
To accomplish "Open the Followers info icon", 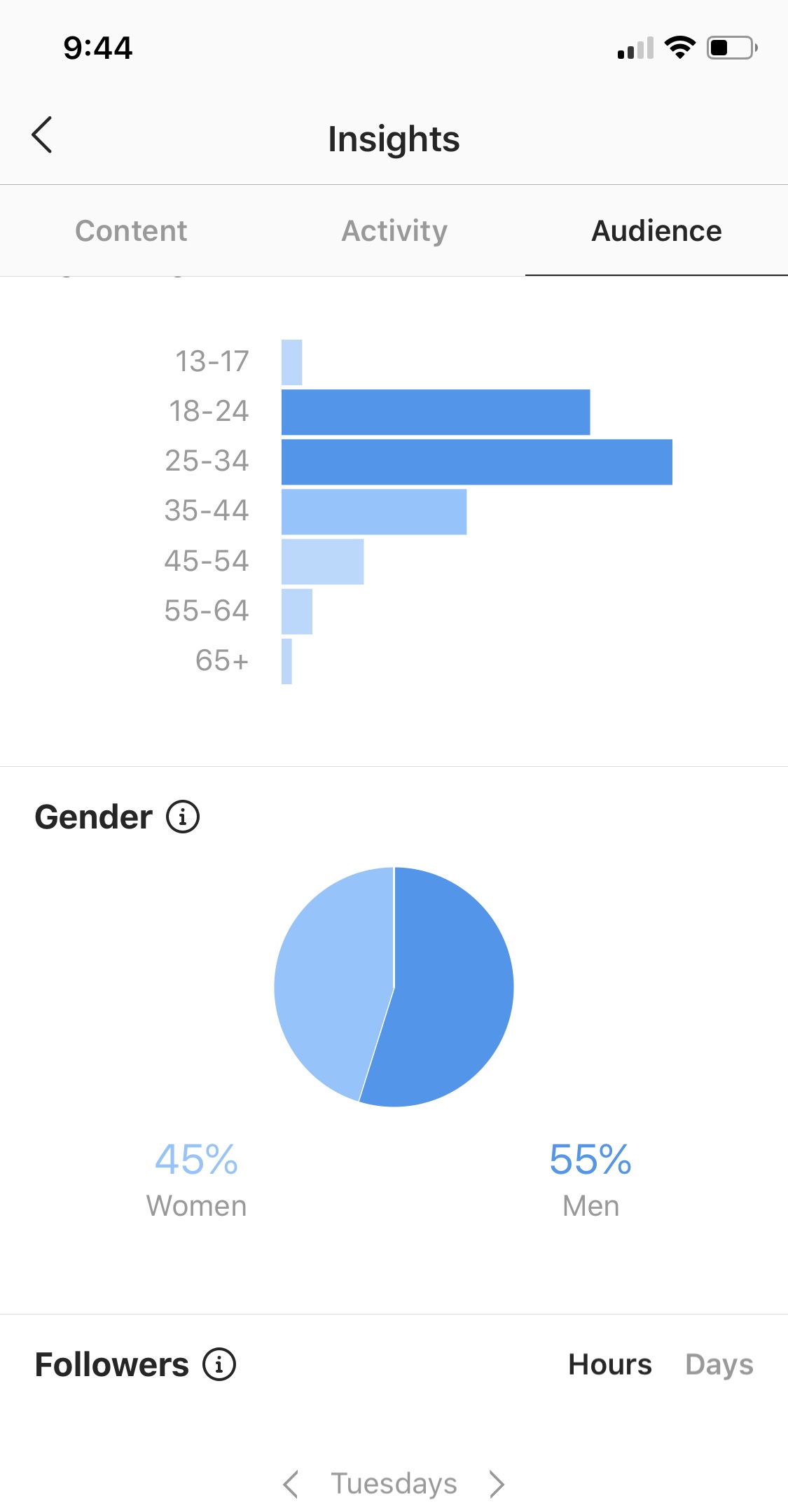I will [219, 1364].
